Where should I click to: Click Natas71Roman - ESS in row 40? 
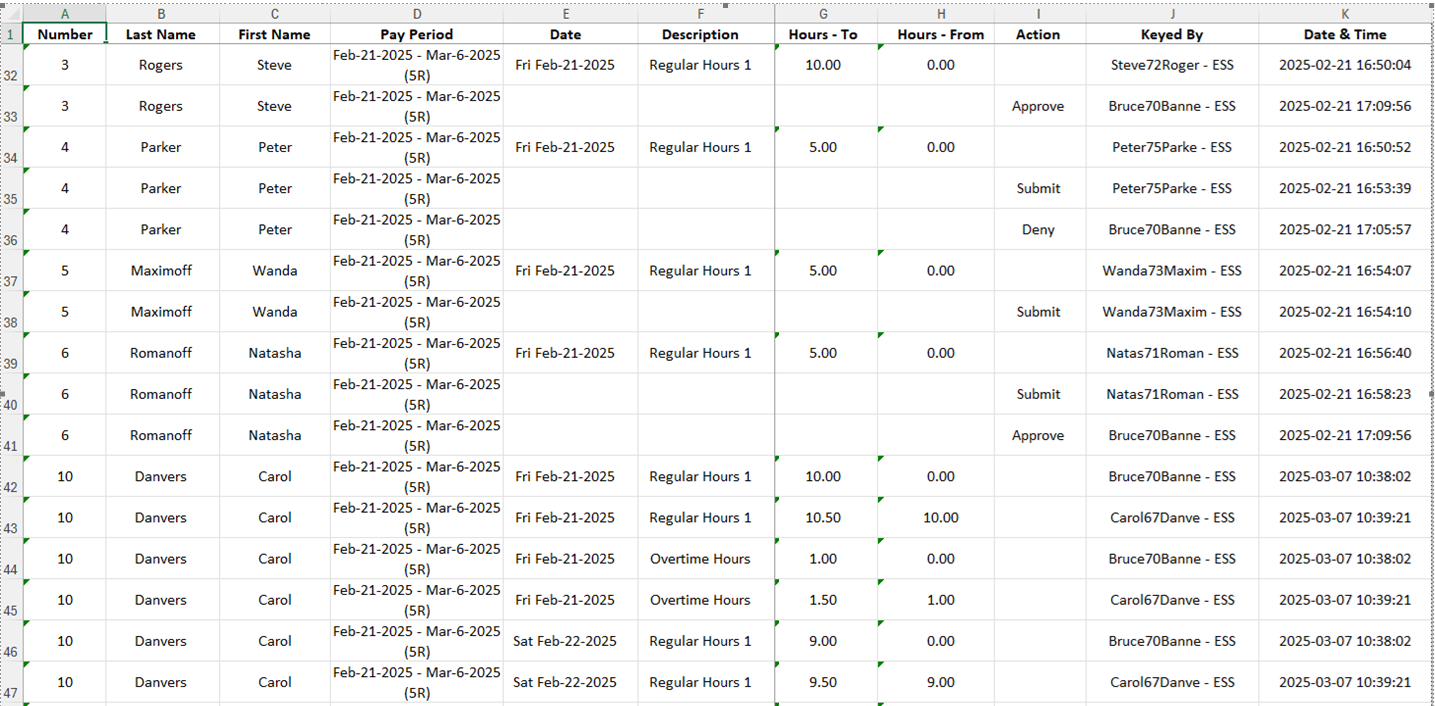coord(1172,394)
